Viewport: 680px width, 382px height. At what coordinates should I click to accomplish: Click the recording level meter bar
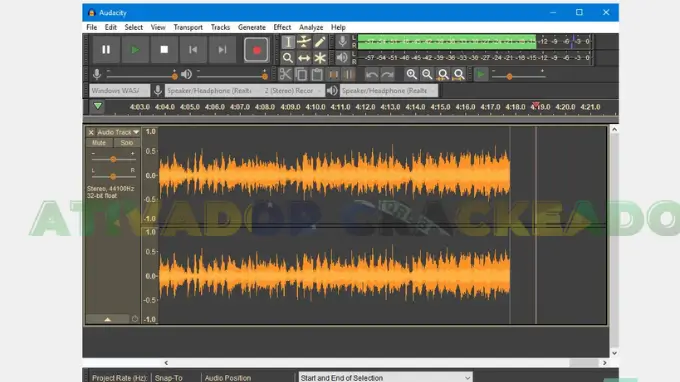[x=474, y=42]
